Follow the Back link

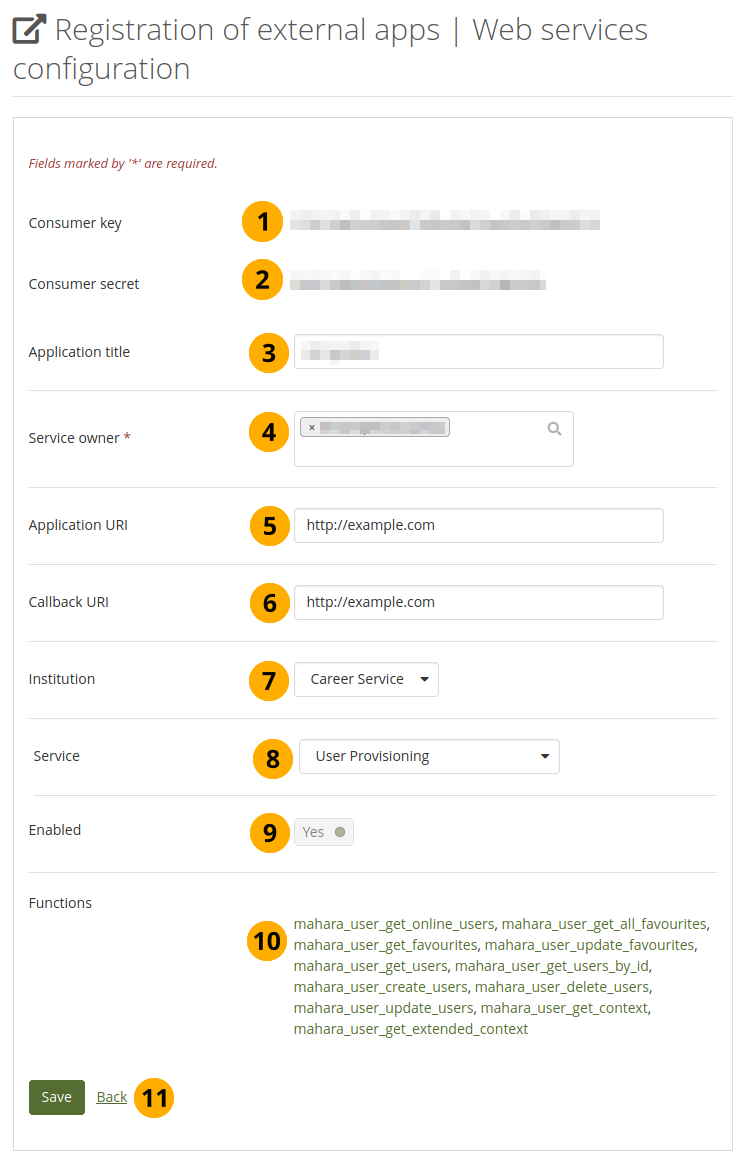[112, 1097]
